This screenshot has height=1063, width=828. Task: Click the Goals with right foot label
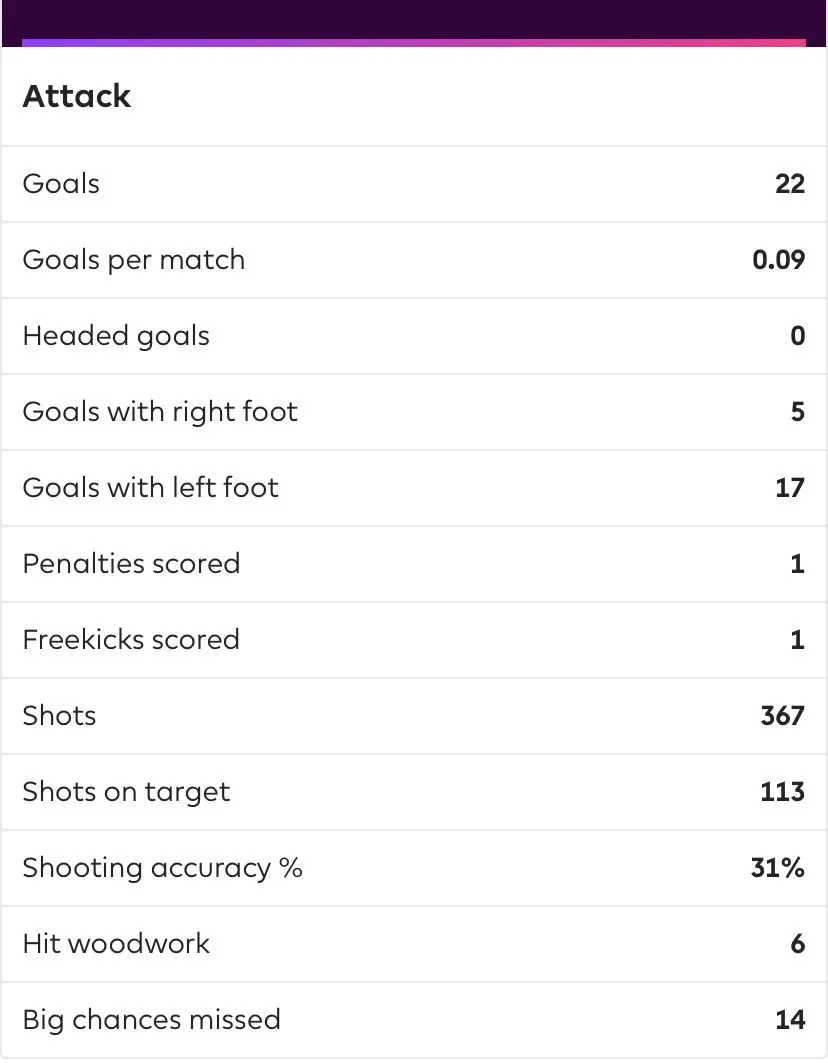pyautogui.click(x=160, y=412)
